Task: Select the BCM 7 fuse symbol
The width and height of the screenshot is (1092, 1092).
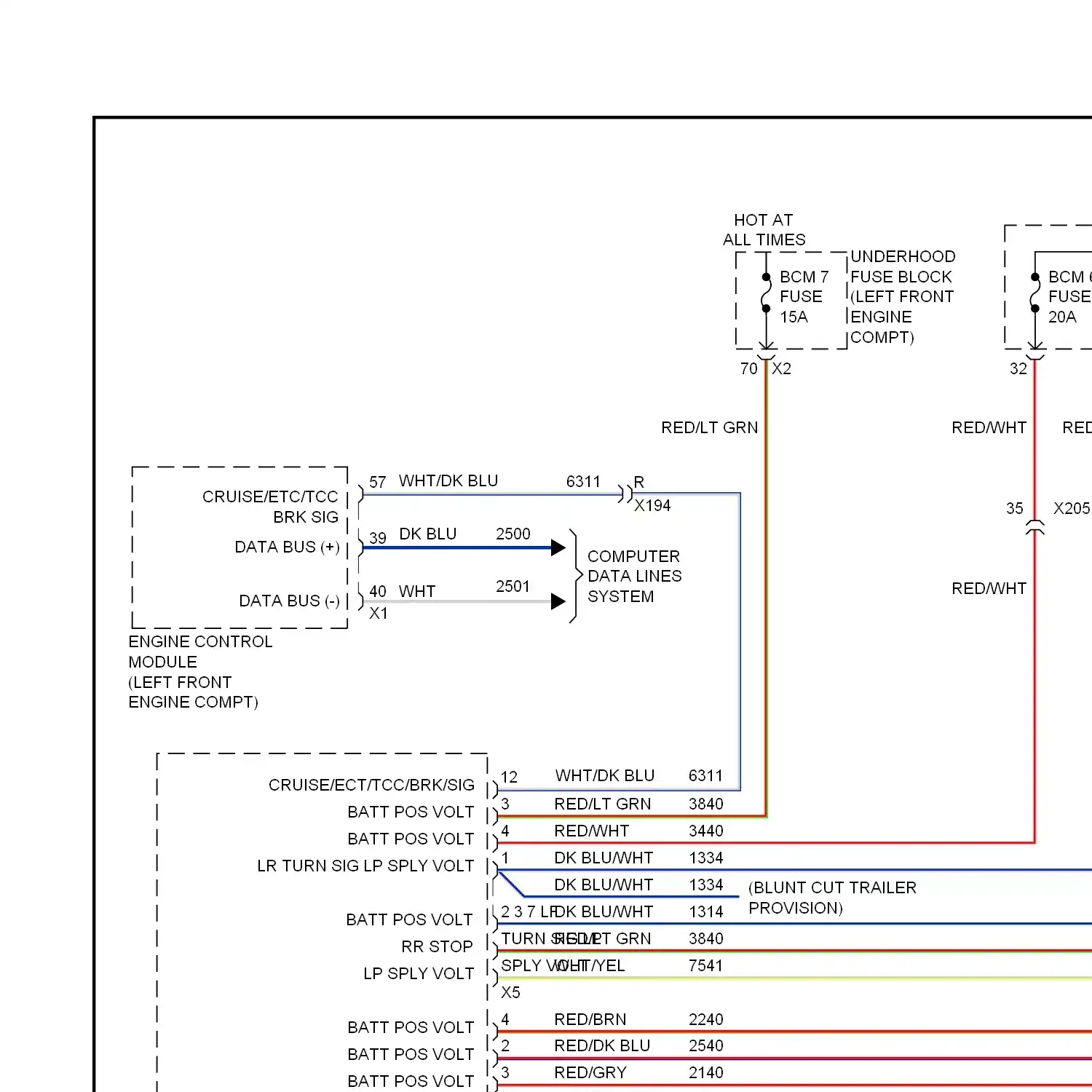Action: [766, 293]
